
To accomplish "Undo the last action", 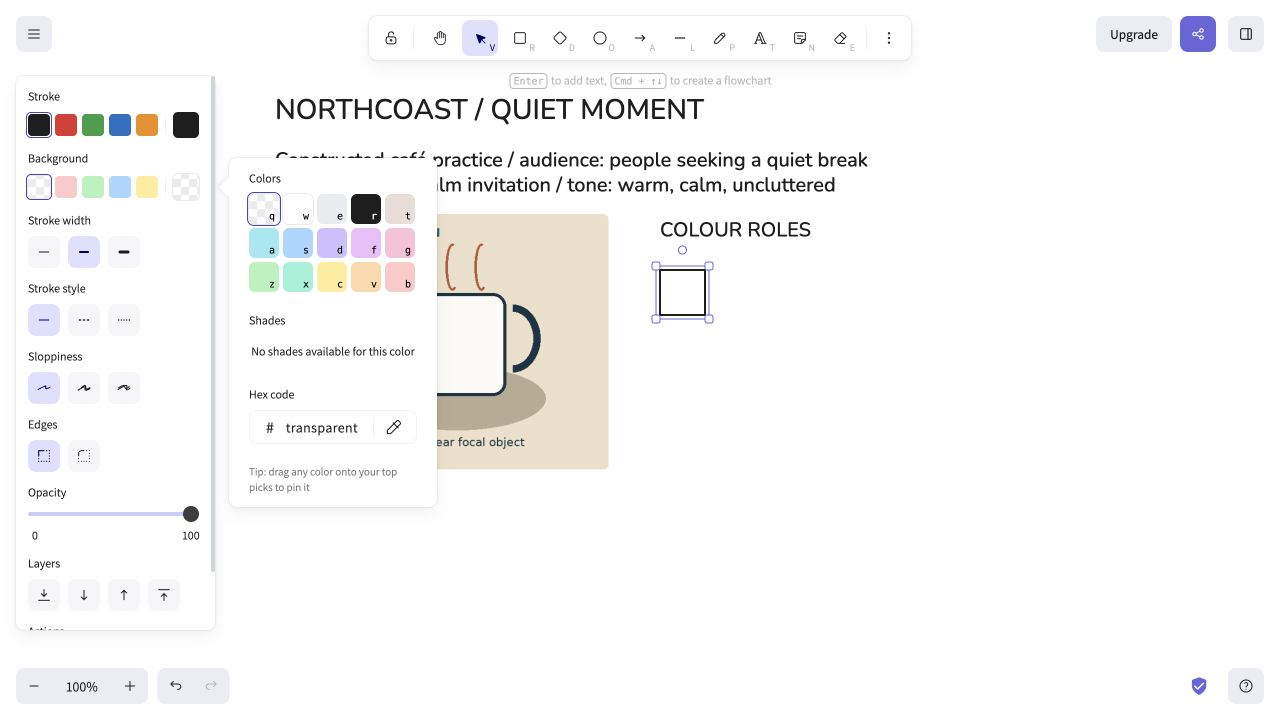I will click(x=176, y=686).
